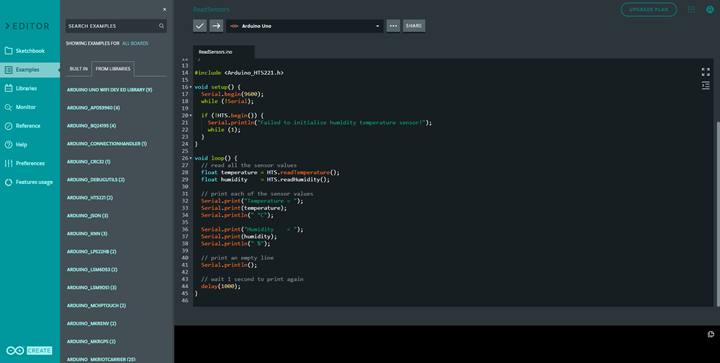
Task: Collapse the loop() function fold arrow
Action: pos(191,158)
